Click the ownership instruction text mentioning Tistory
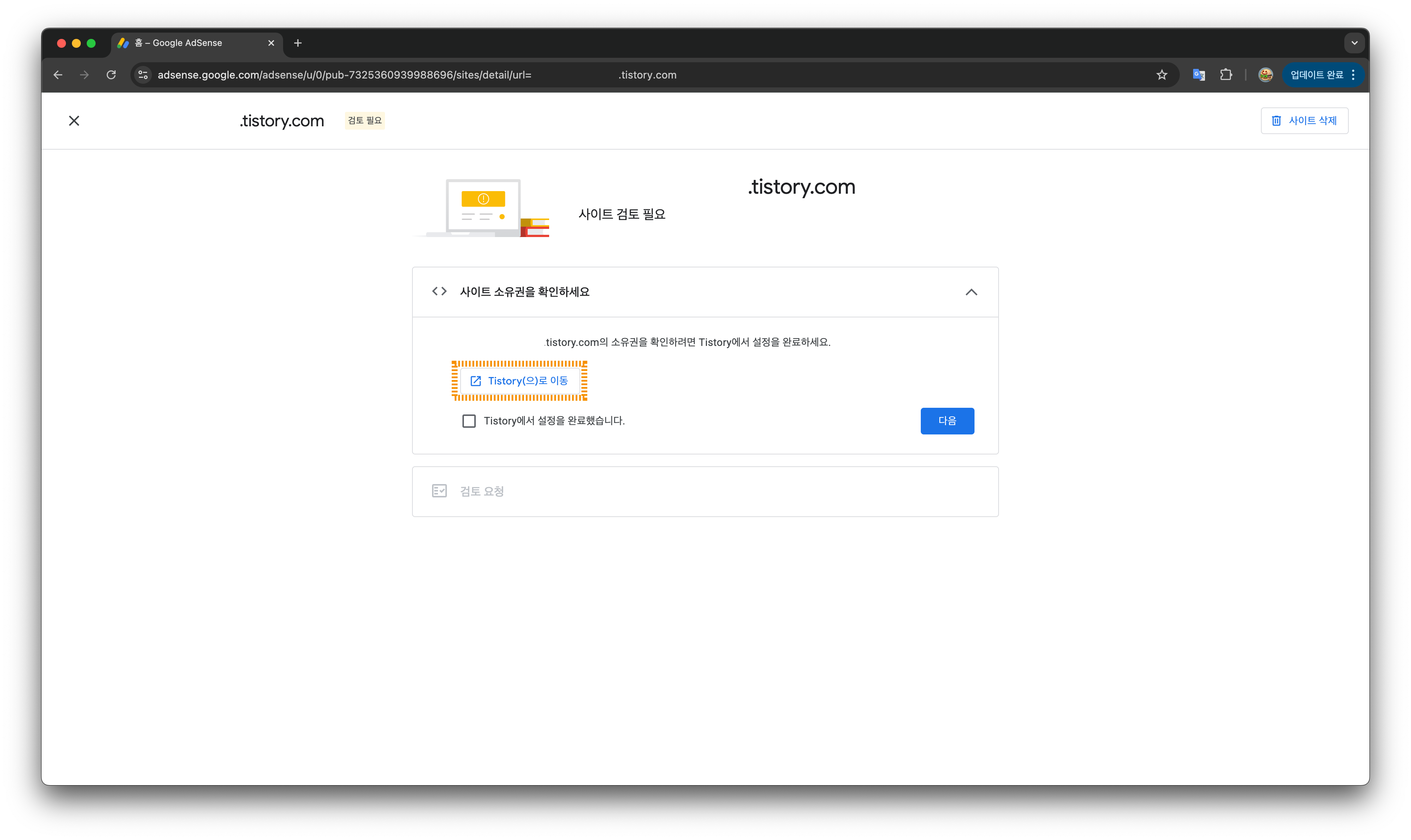This screenshot has width=1411, height=840. click(x=687, y=343)
